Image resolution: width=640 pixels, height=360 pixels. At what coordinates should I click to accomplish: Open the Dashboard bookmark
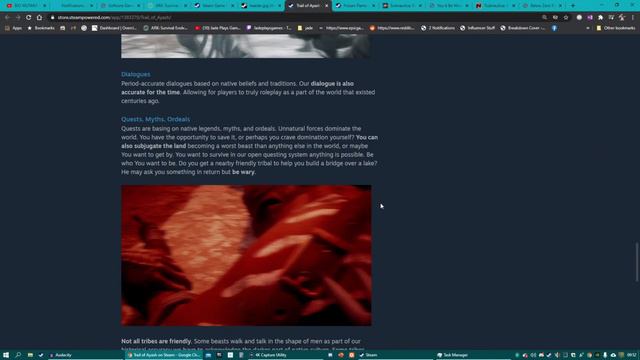pyautogui.click(x=114, y=28)
